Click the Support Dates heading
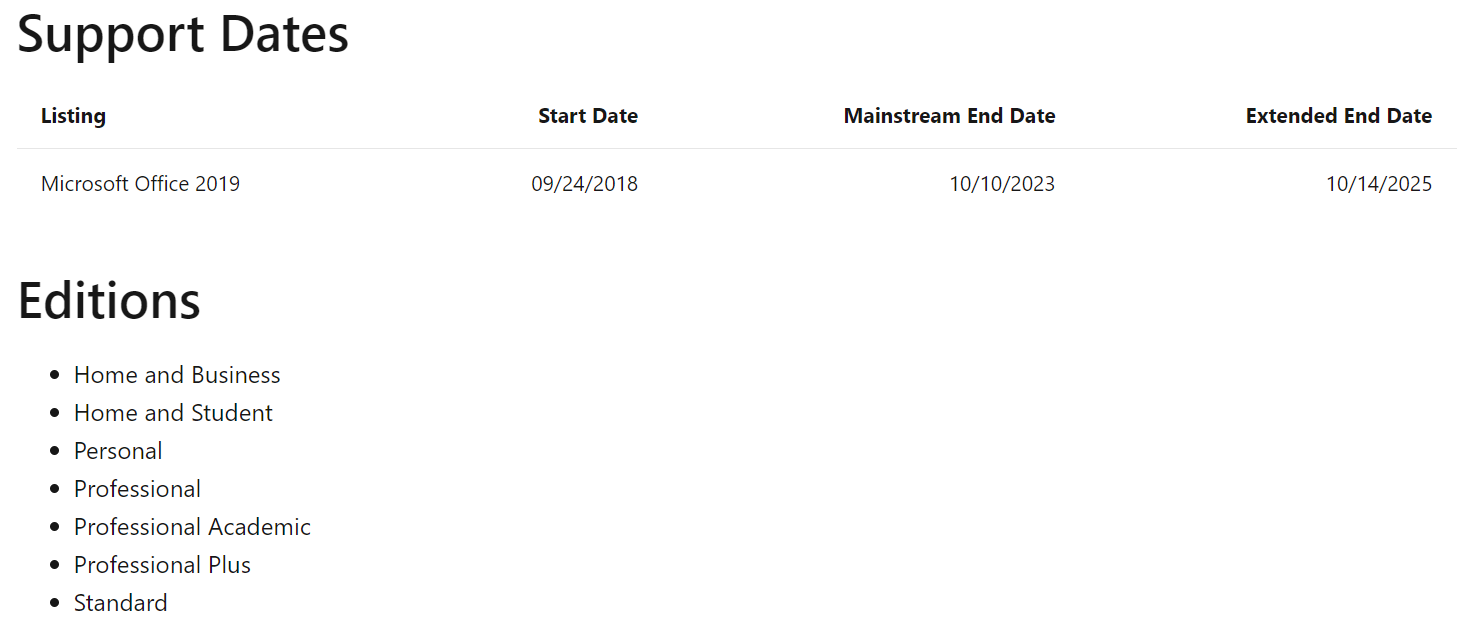 pos(183,35)
